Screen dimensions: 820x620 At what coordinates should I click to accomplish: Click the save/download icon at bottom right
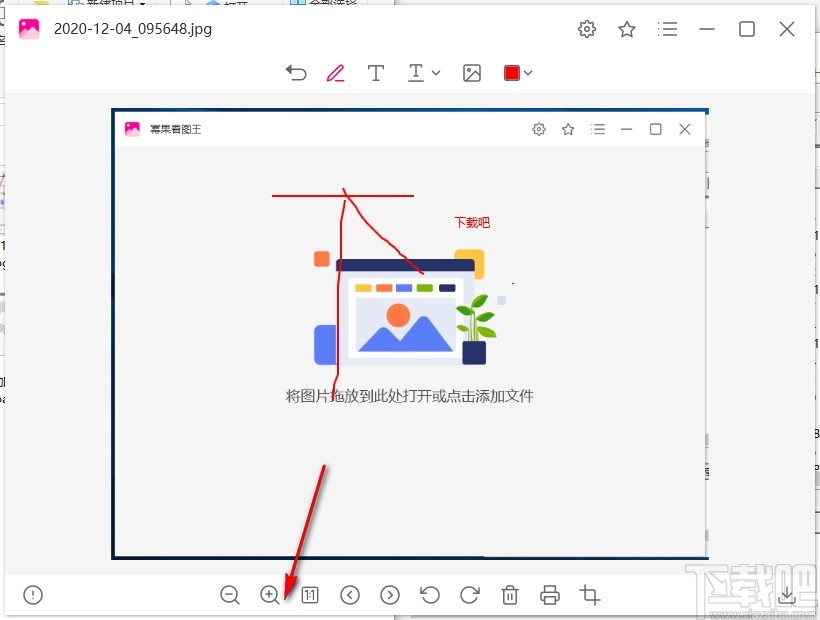click(787, 595)
